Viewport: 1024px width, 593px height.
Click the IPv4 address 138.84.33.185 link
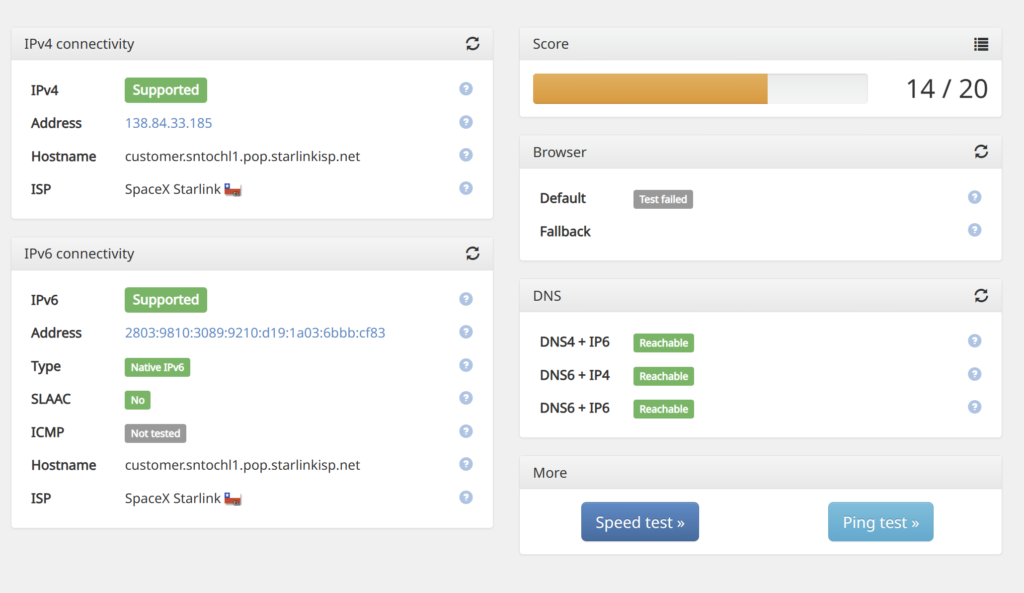coord(168,123)
